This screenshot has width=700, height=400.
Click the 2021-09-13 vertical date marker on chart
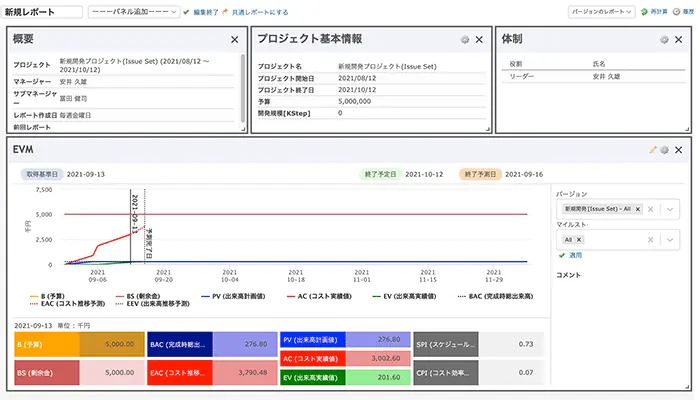tap(131, 225)
